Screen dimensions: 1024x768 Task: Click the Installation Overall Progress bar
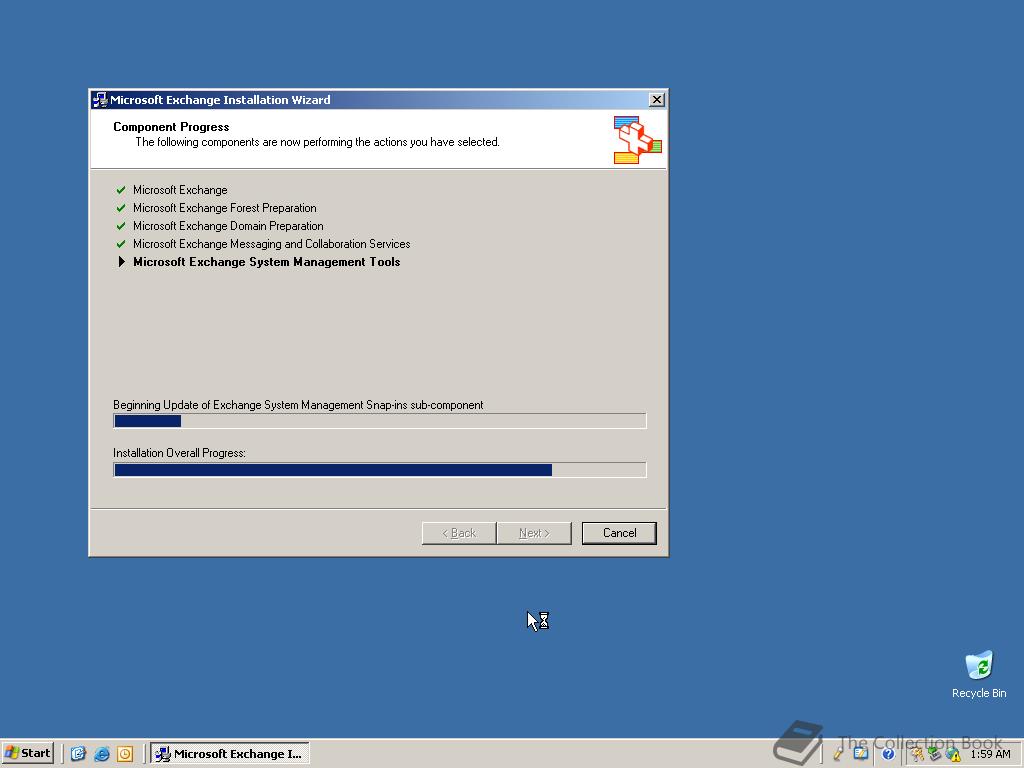click(380, 470)
